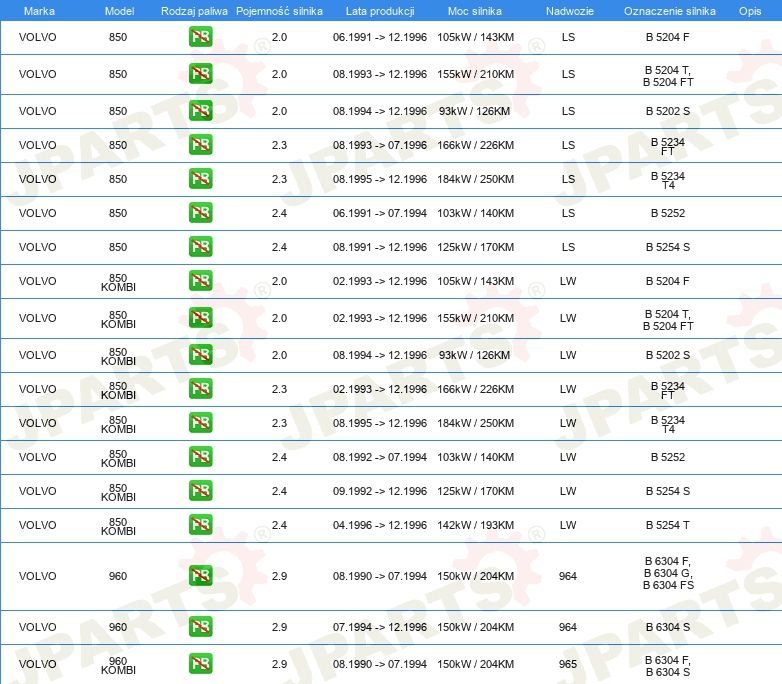Viewport: 782px width, 684px height.
Task: Click the Lata produkcji column header
Action: pyautogui.click(x=380, y=10)
